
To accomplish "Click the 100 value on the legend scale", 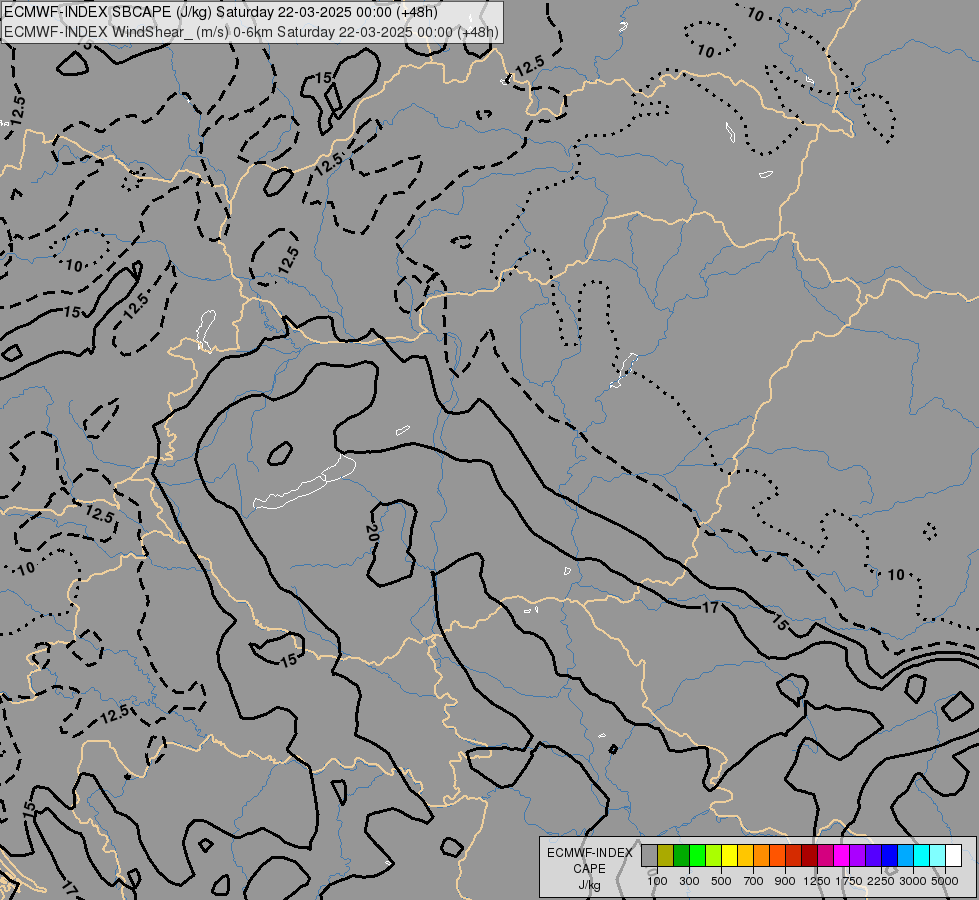I will 657,881.
